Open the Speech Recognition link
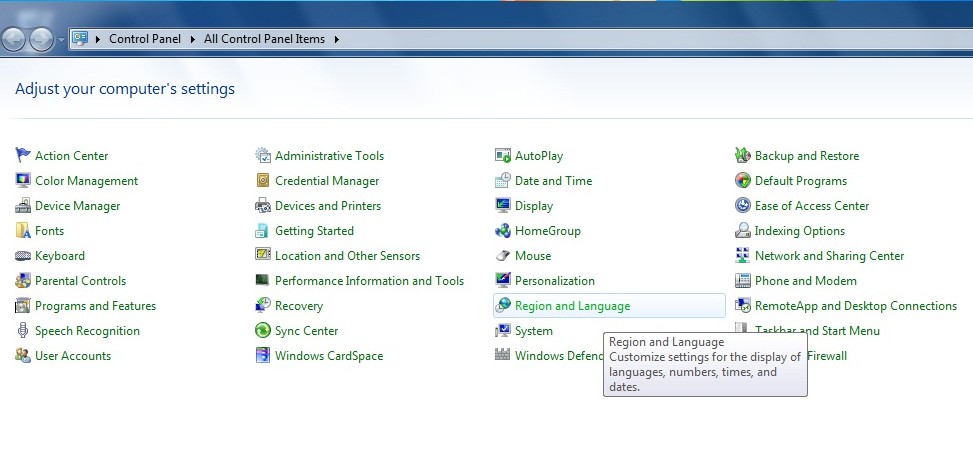 pyautogui.click(x=87, y=331)
